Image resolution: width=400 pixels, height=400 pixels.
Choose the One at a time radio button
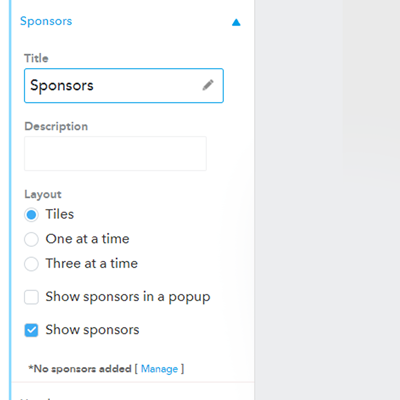(31, 239)
